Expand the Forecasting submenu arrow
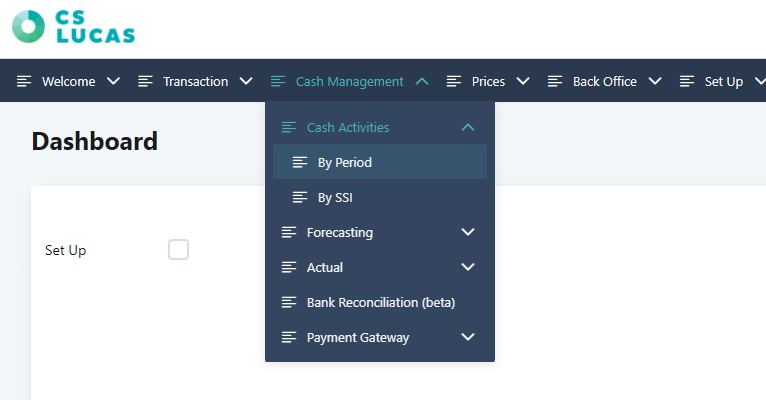The width and height of the screenshot is (766, 400). (x=467, y=232)
